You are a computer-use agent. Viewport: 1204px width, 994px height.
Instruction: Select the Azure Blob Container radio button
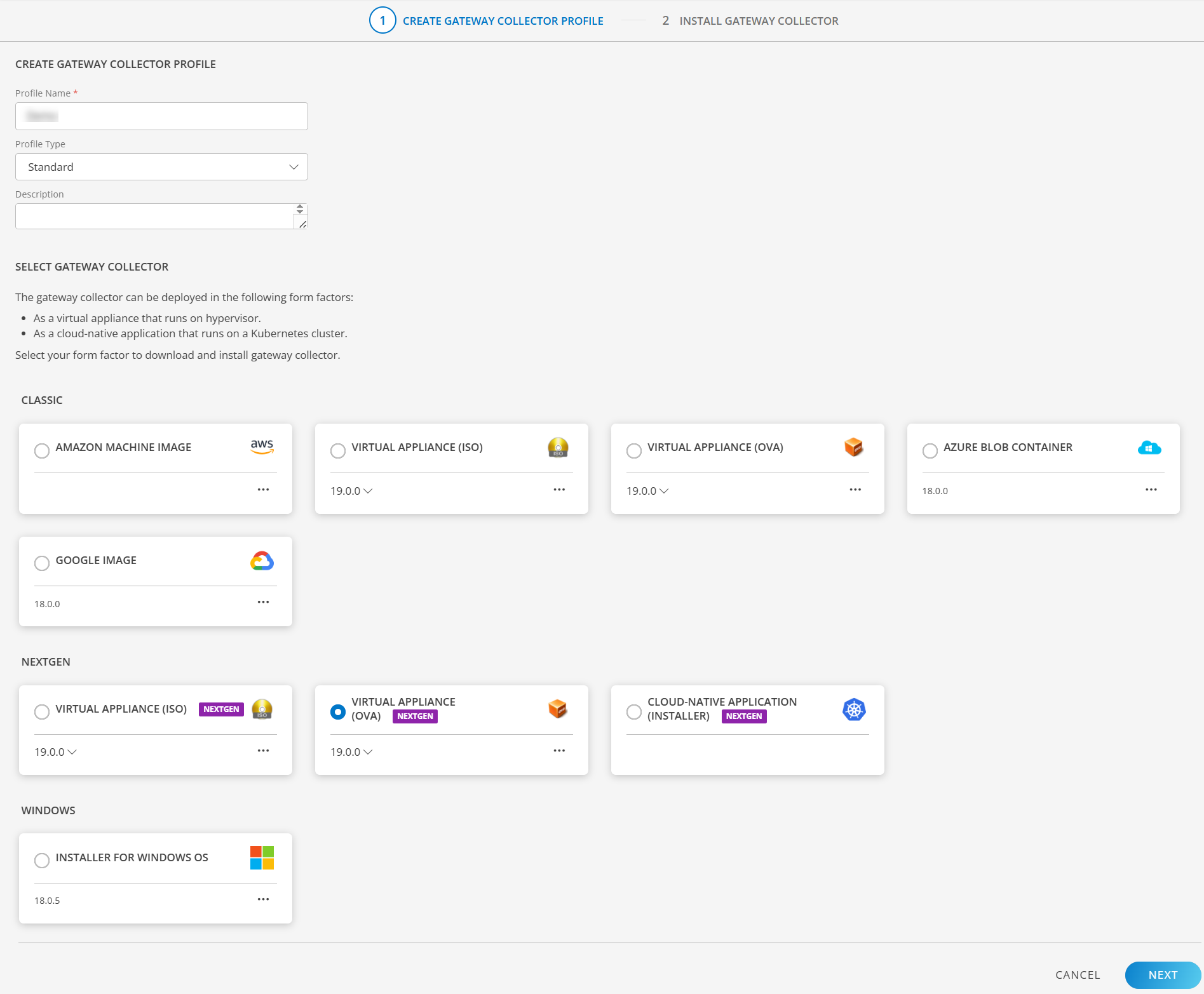[930, 451]
